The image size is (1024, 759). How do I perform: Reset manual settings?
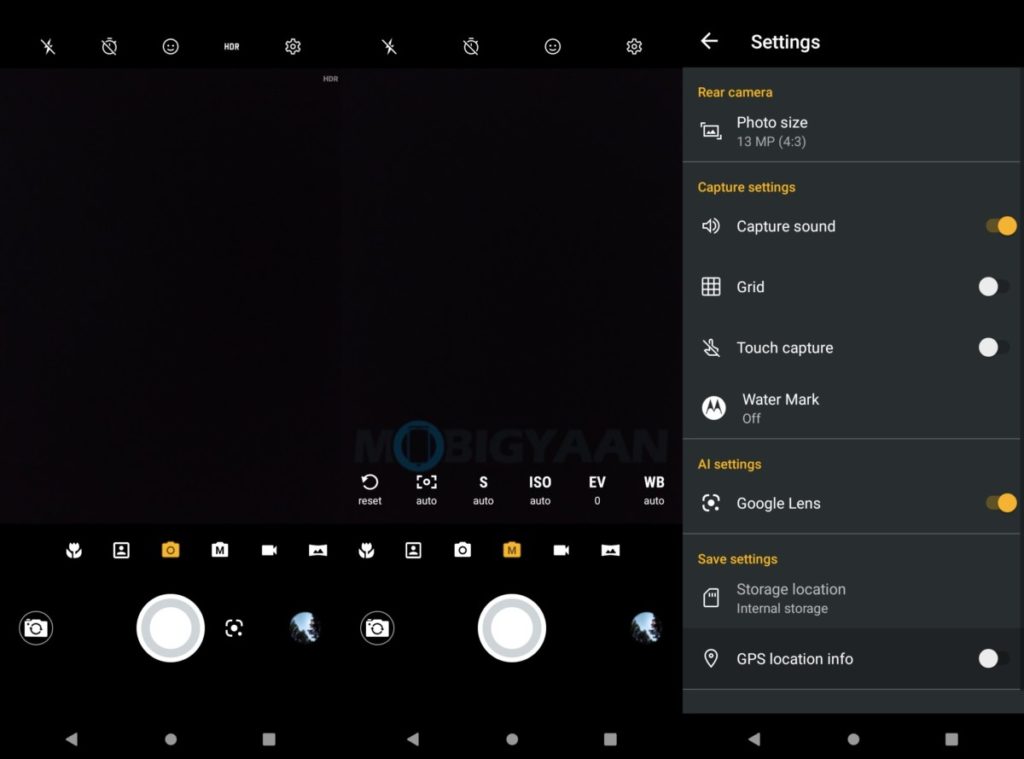click(370, 490)
